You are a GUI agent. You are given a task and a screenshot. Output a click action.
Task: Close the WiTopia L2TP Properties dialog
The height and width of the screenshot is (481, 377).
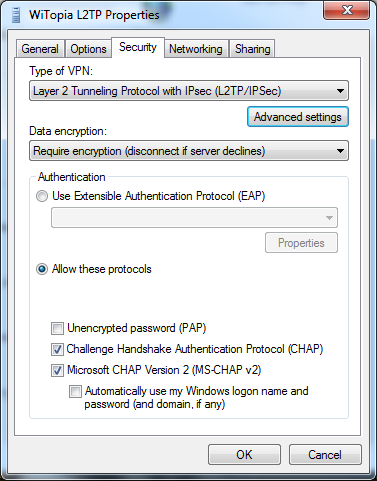pyautogui.click(x=346, y=10)
